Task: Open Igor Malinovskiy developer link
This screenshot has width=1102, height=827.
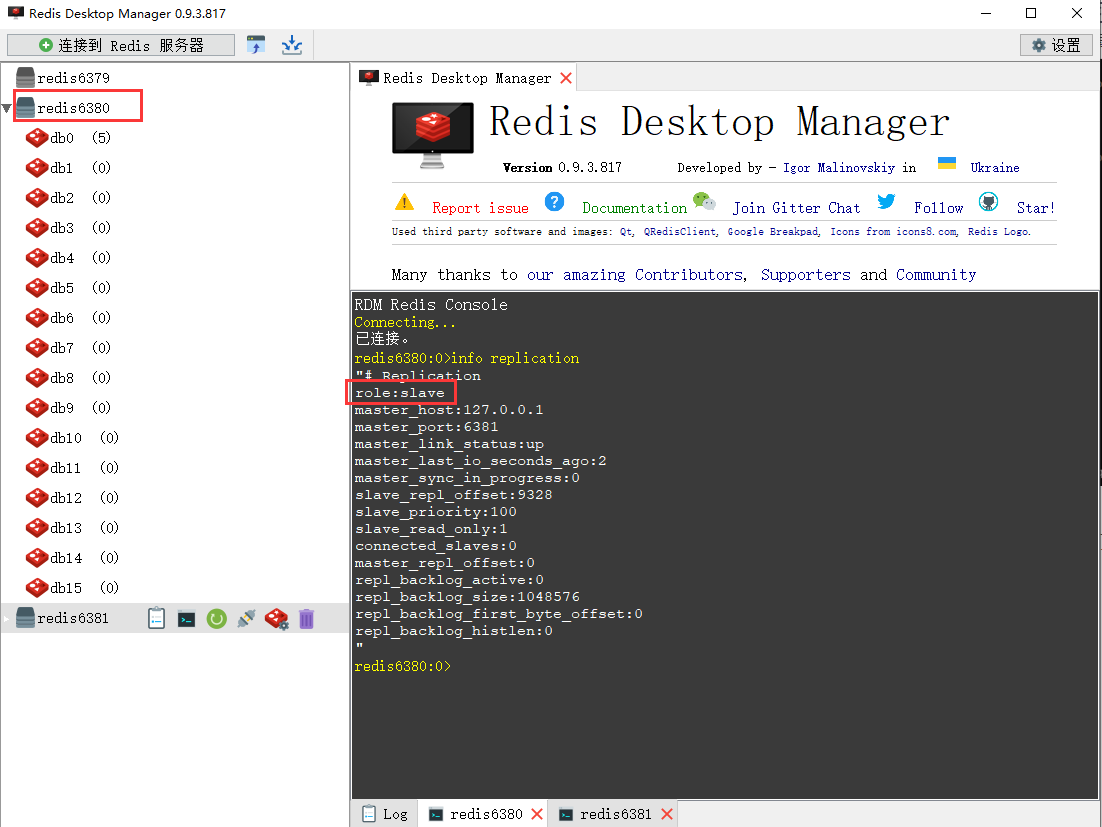Action: pyautogui.click(x=839, y=167)
